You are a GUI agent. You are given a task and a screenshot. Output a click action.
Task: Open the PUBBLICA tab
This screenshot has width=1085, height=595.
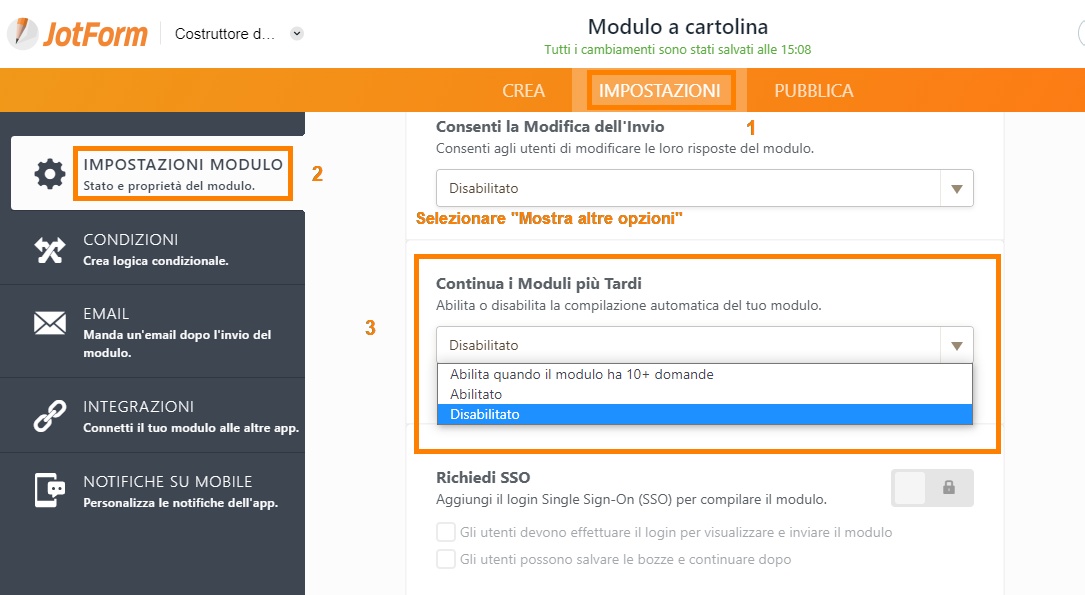[814, 91]
